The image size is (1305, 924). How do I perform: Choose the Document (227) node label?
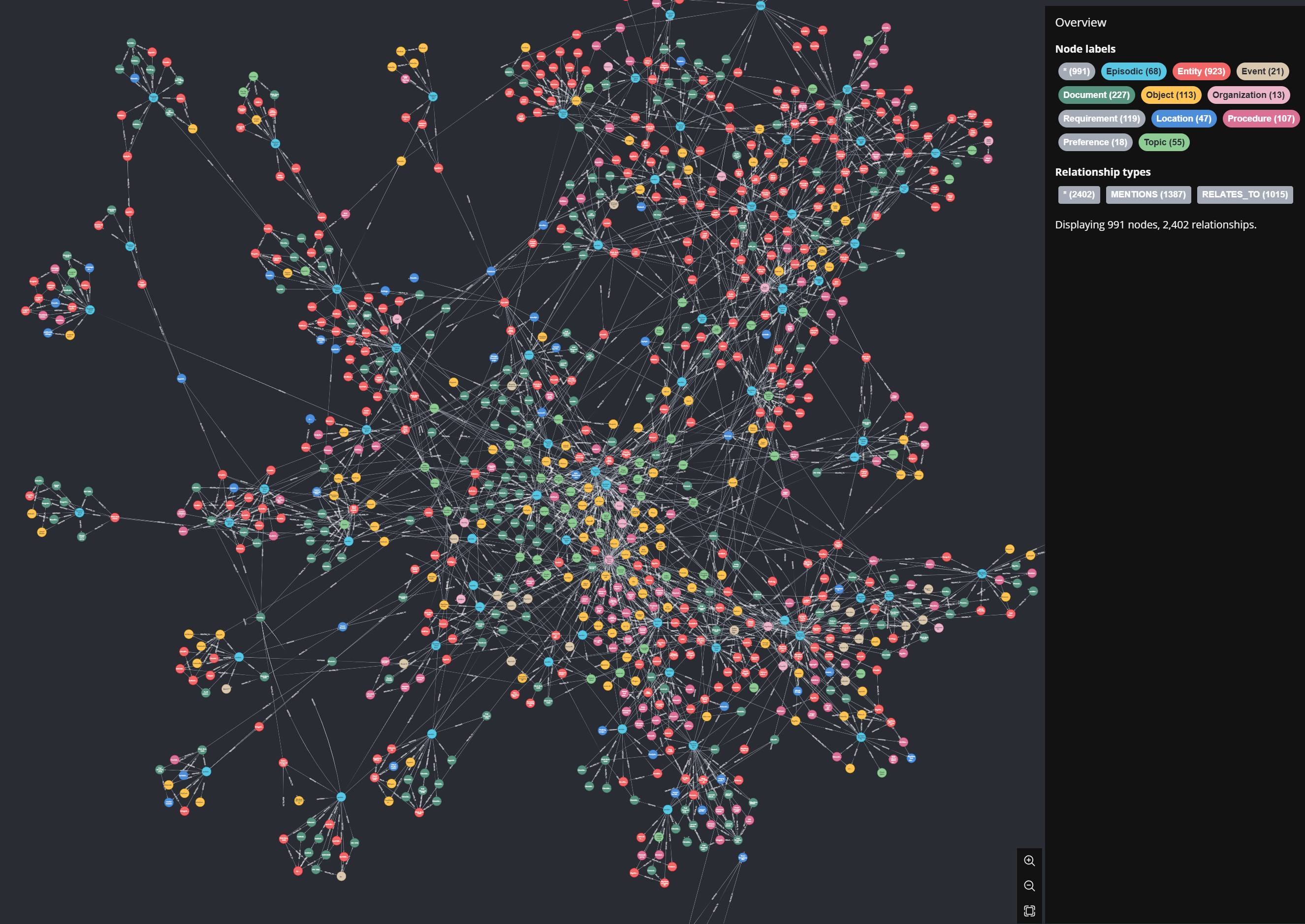point(1096,95)
